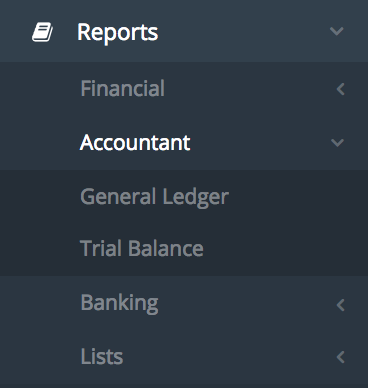368x388 pixels.
Task: Choose the Banking menu label
Action: [120, 304]
